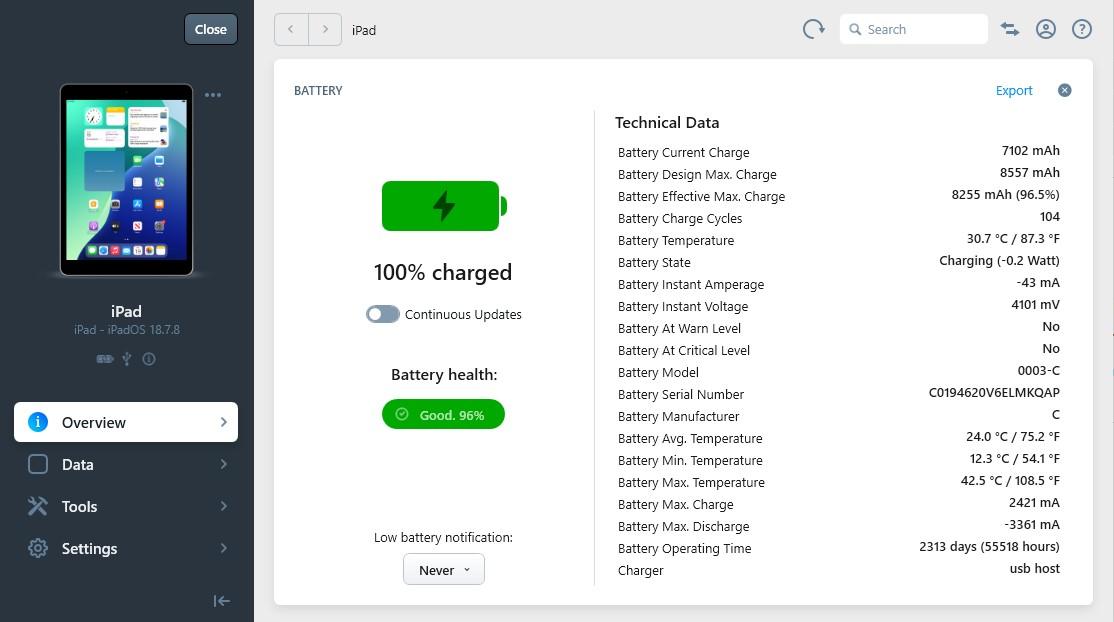
Task: Open the user account icon
Action: point(1046,29)
